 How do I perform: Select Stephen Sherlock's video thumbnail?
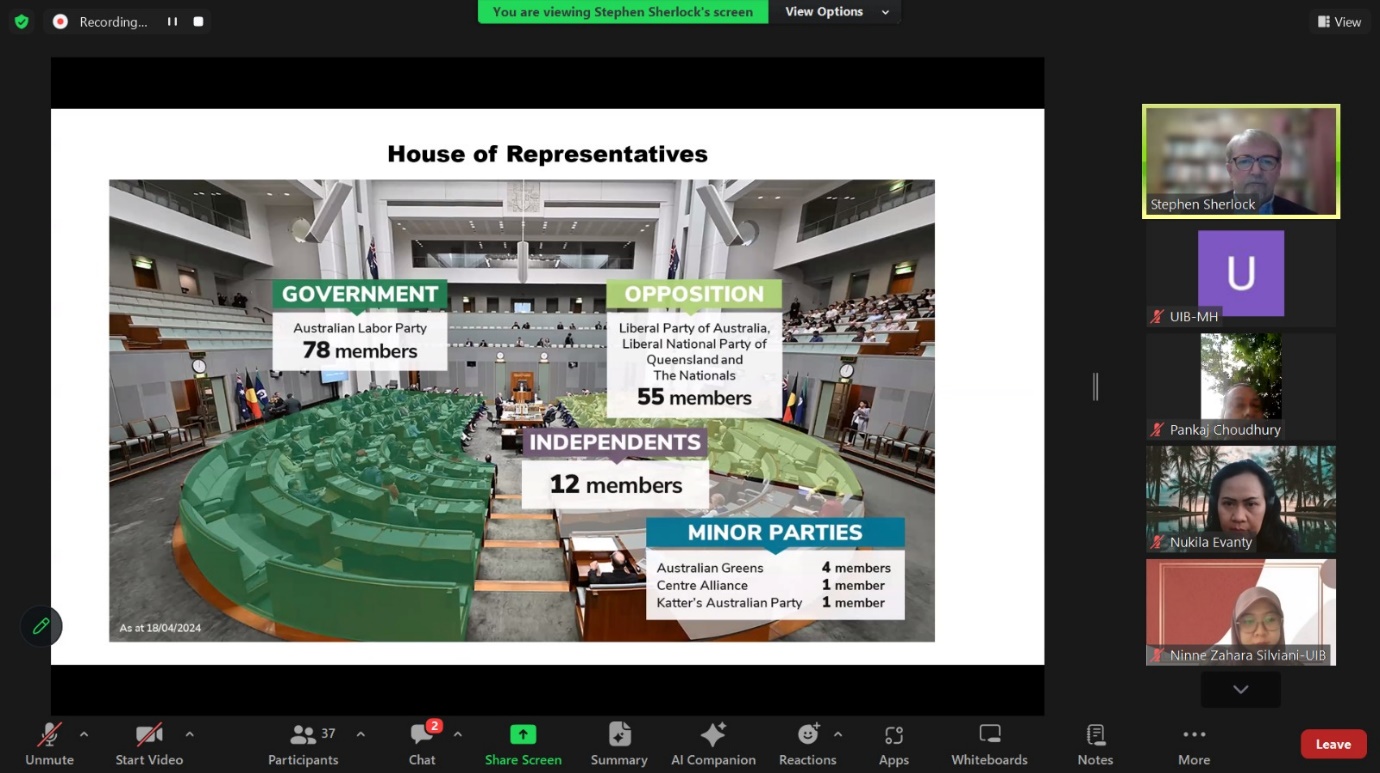[x=1240, y=161]
